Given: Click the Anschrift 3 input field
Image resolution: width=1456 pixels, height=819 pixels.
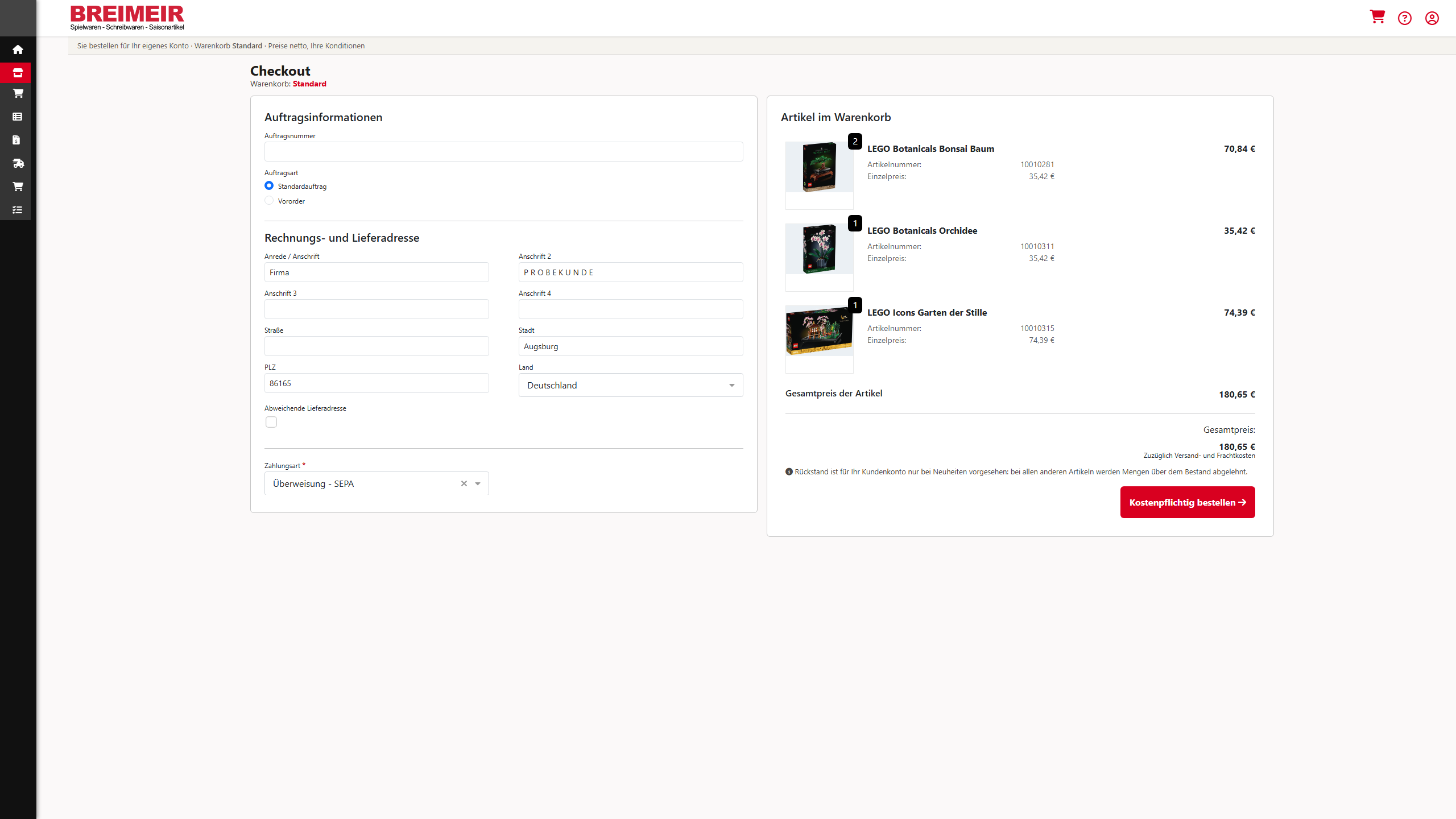Looking at the screenshot, I should [377, 309].
